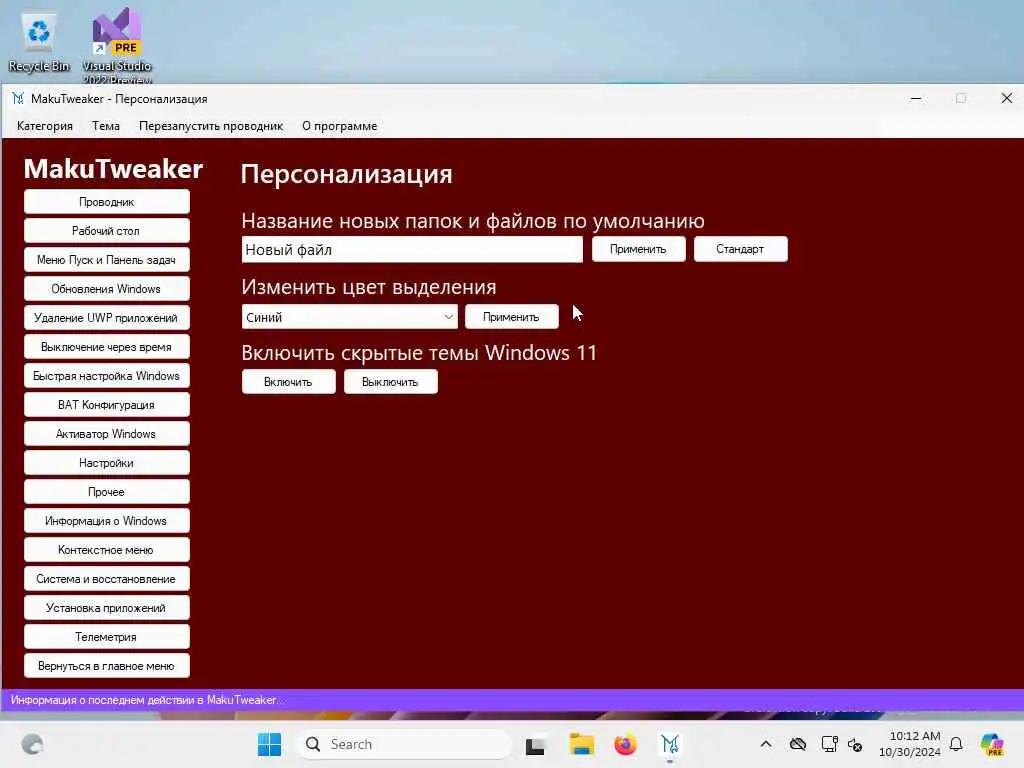Open the Тема menu
The height and width of the screenshot is (768, 1024).
pos(106,126)
